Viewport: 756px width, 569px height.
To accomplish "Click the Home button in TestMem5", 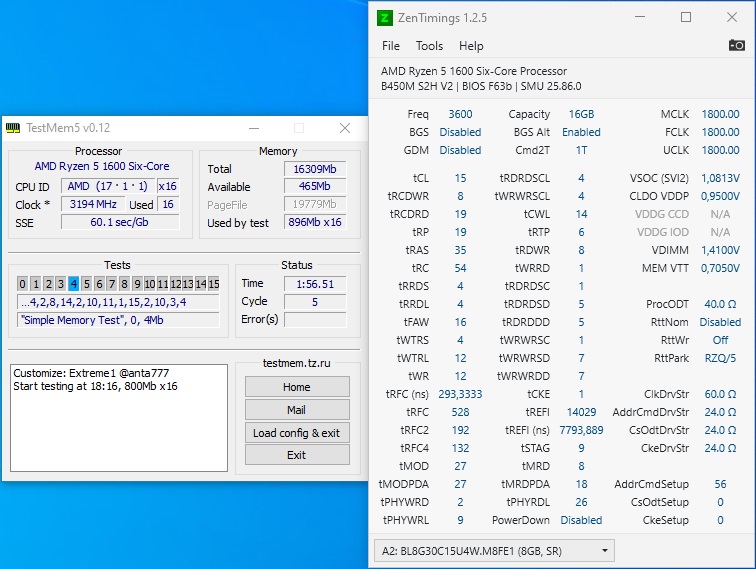I will click(297, 387).
